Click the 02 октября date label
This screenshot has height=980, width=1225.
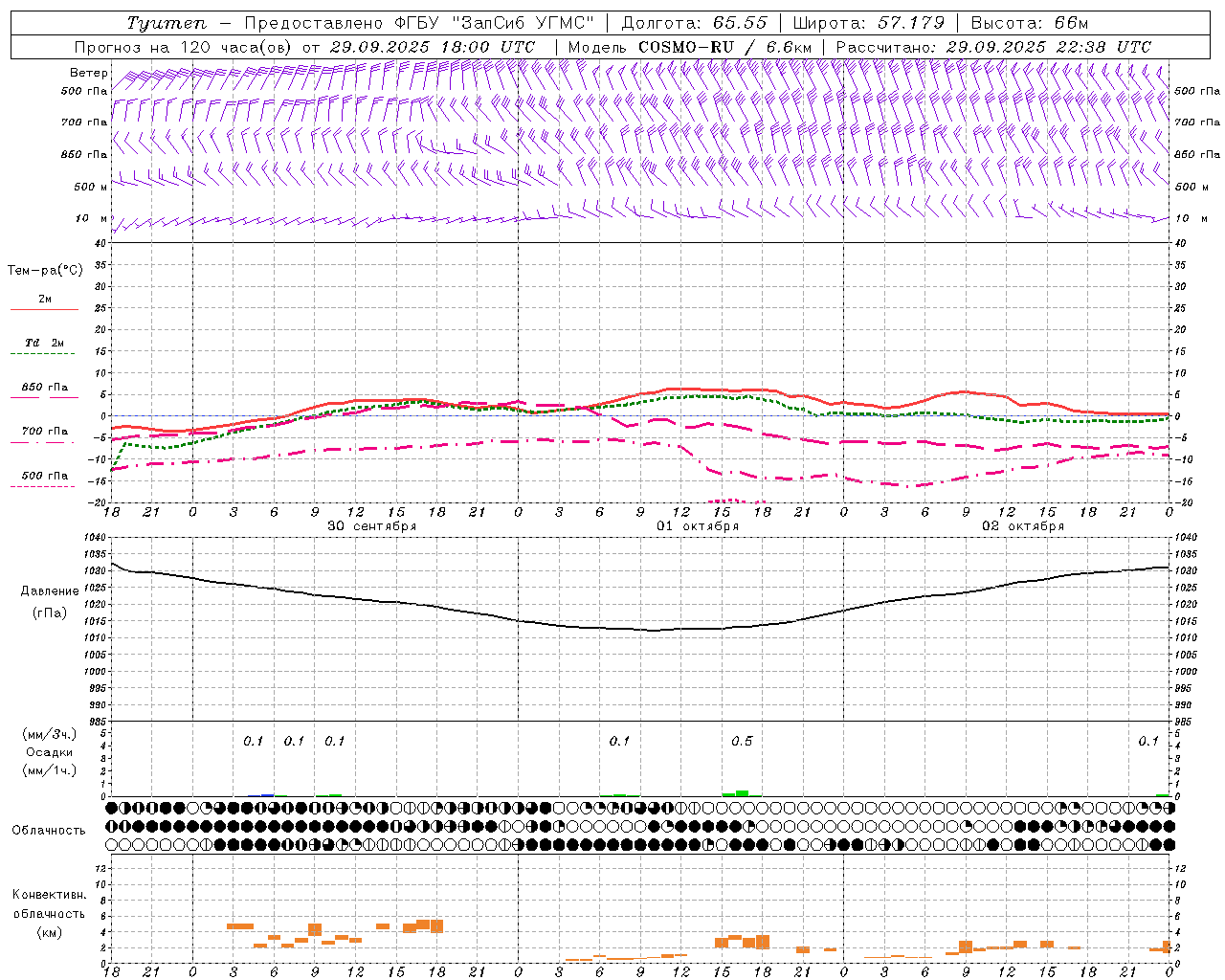click(1023, 526)
